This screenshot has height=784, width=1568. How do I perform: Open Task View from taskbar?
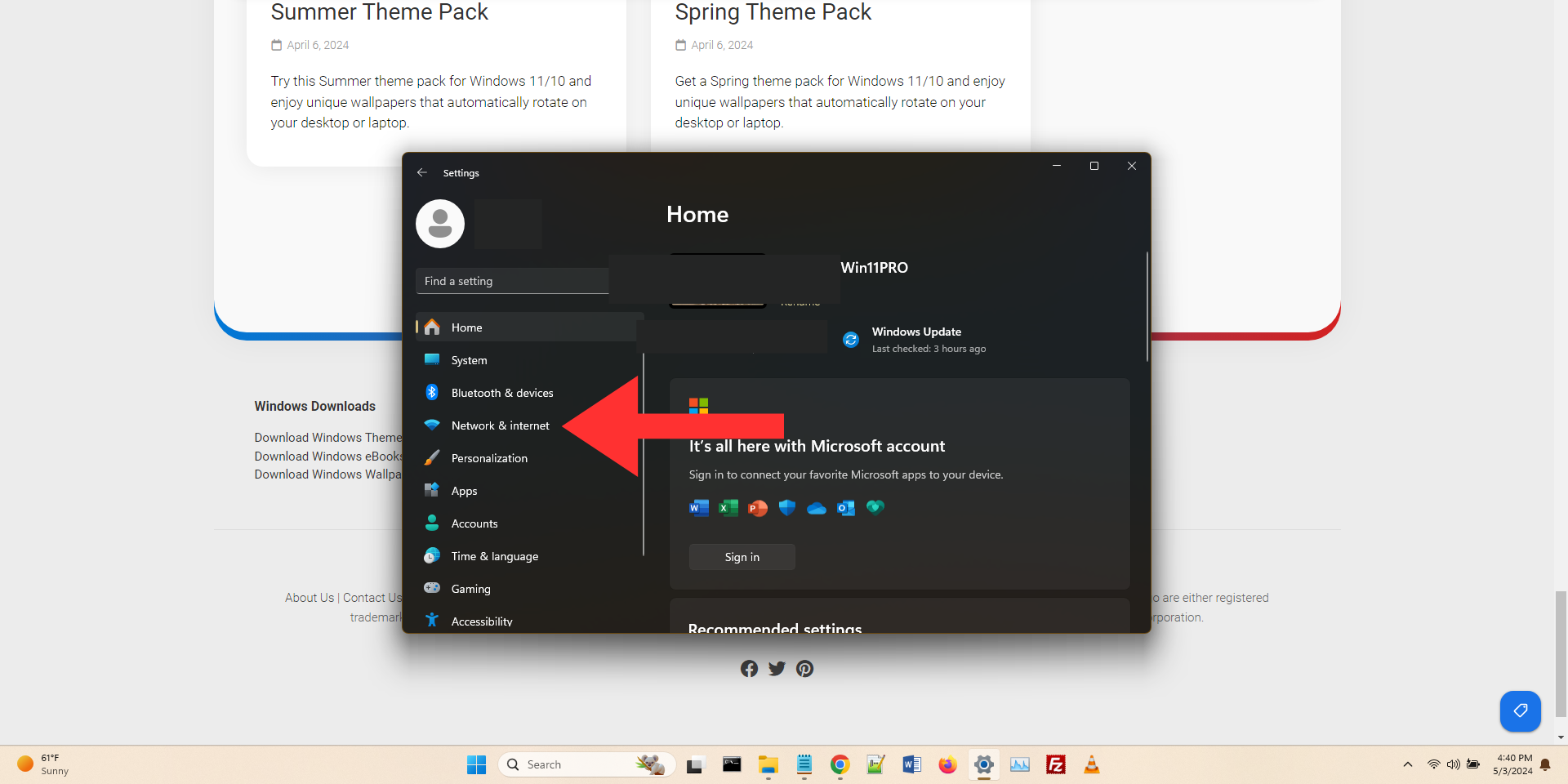(x=694, y=764)
